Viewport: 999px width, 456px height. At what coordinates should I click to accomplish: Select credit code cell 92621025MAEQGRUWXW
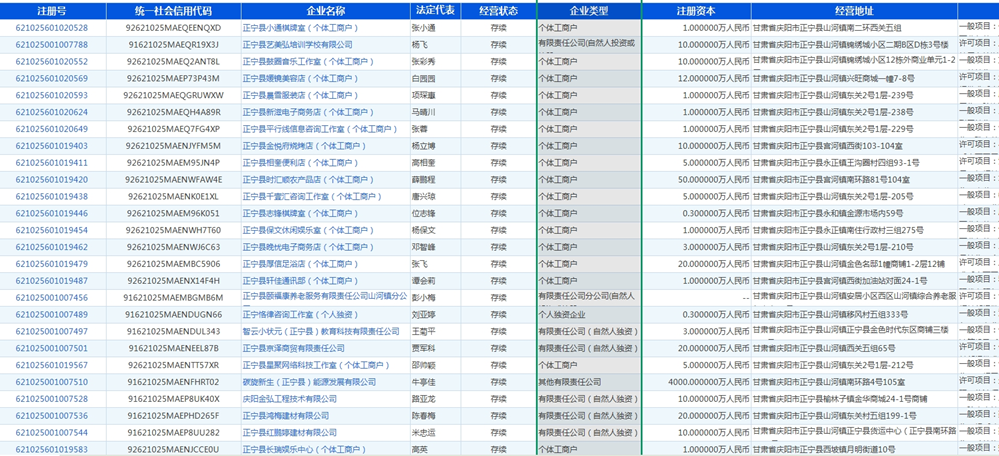(x=173, y=95)
